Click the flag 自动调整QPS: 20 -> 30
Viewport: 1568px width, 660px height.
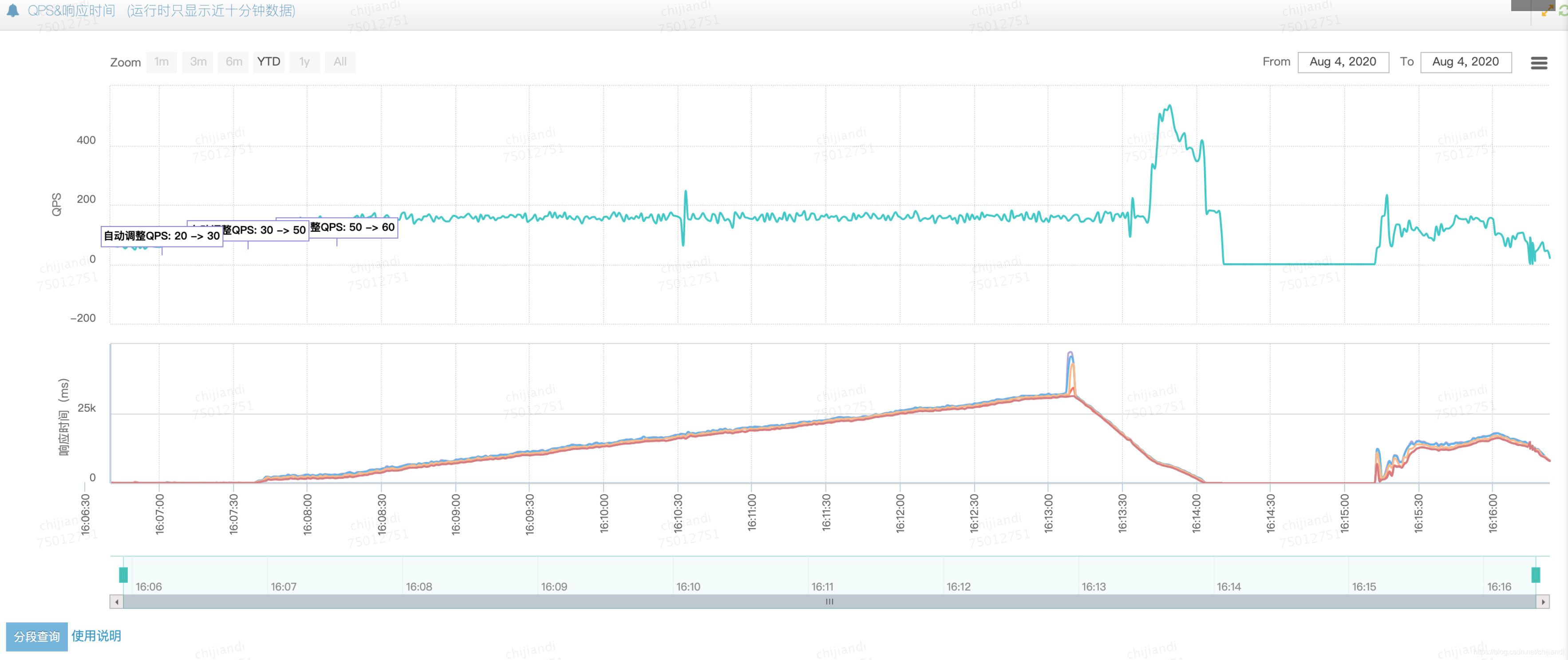click(x=162, y=236)
